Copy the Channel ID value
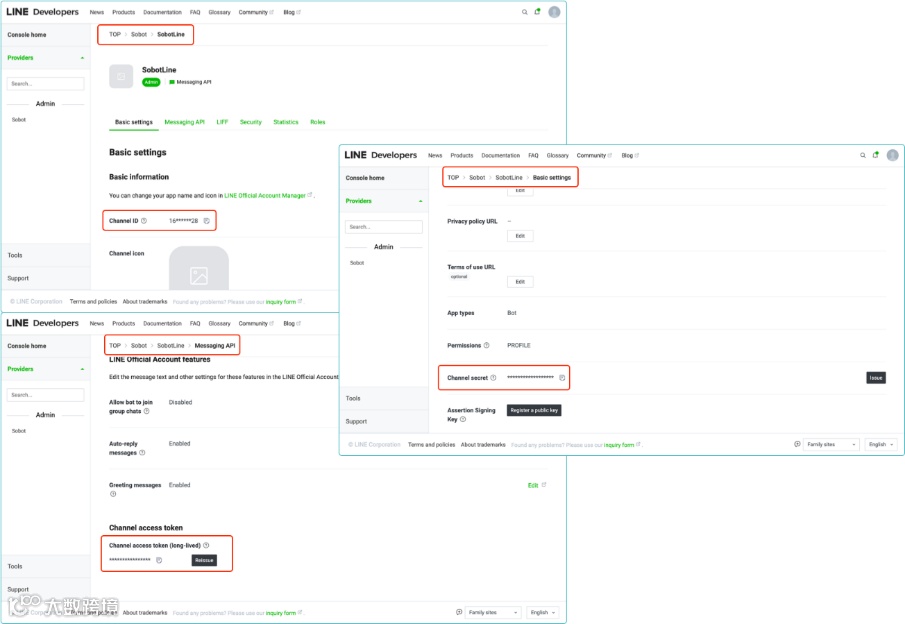This screenshot has height=624, width=905. 207,221
